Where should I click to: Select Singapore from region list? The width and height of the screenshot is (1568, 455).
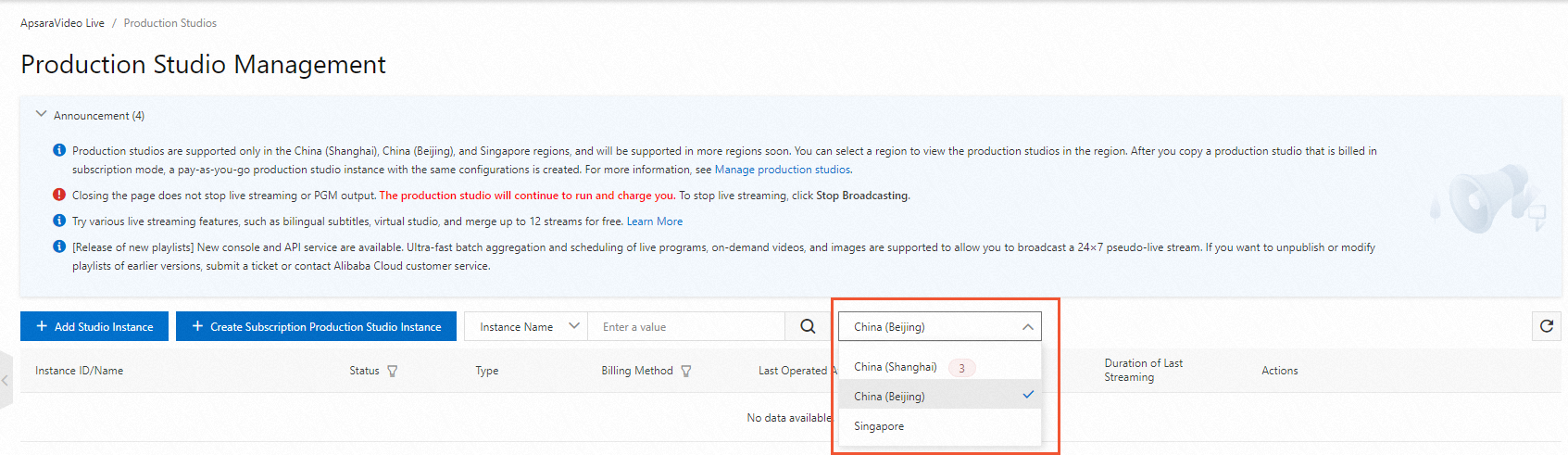click(x=879, y=426)
